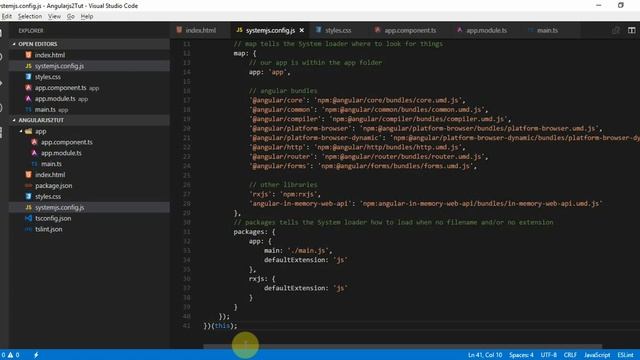Click the 'map: {' code line

[x=245, y=53]
